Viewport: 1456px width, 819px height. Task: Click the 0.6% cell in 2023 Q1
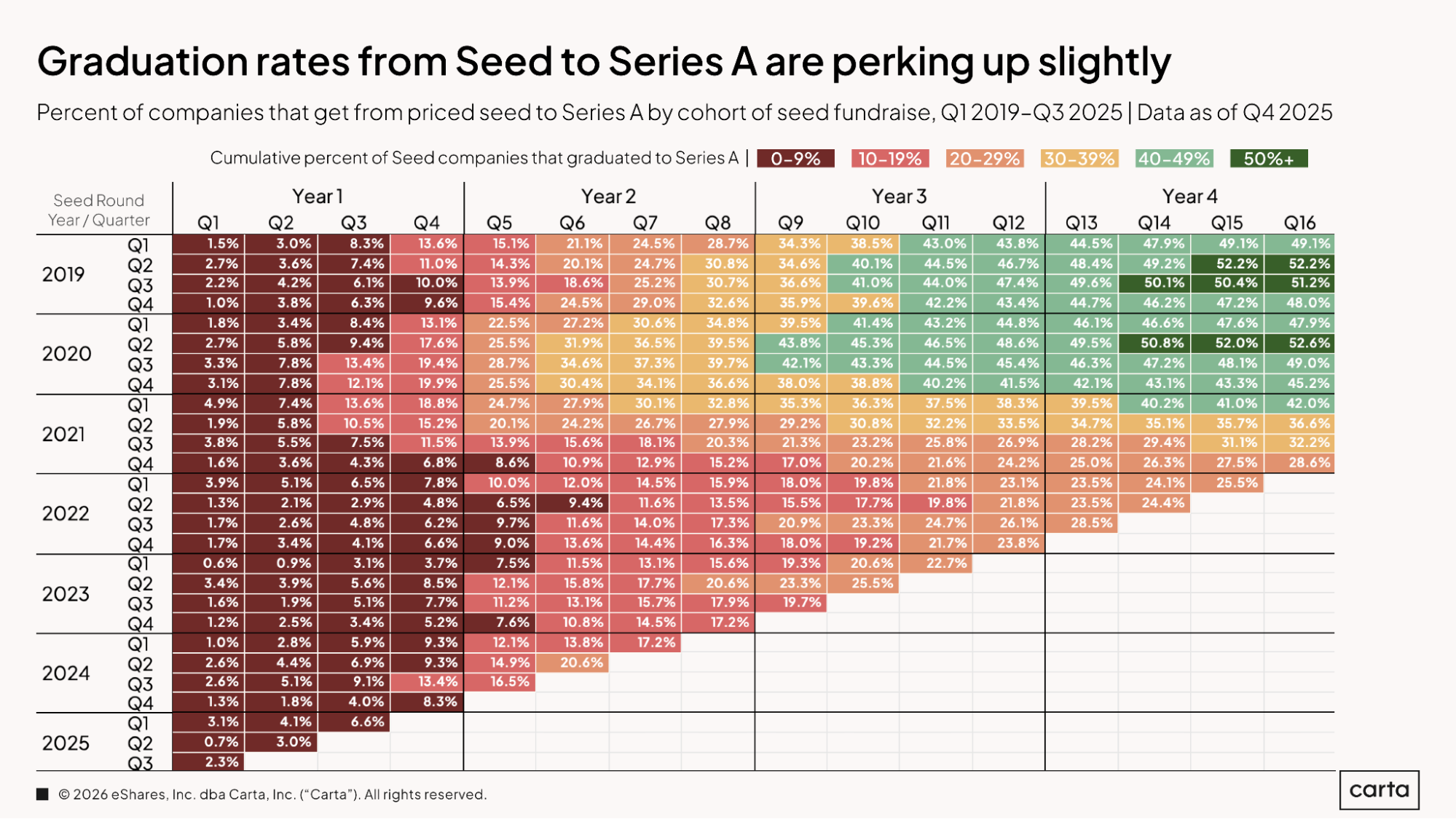(208, 563)
